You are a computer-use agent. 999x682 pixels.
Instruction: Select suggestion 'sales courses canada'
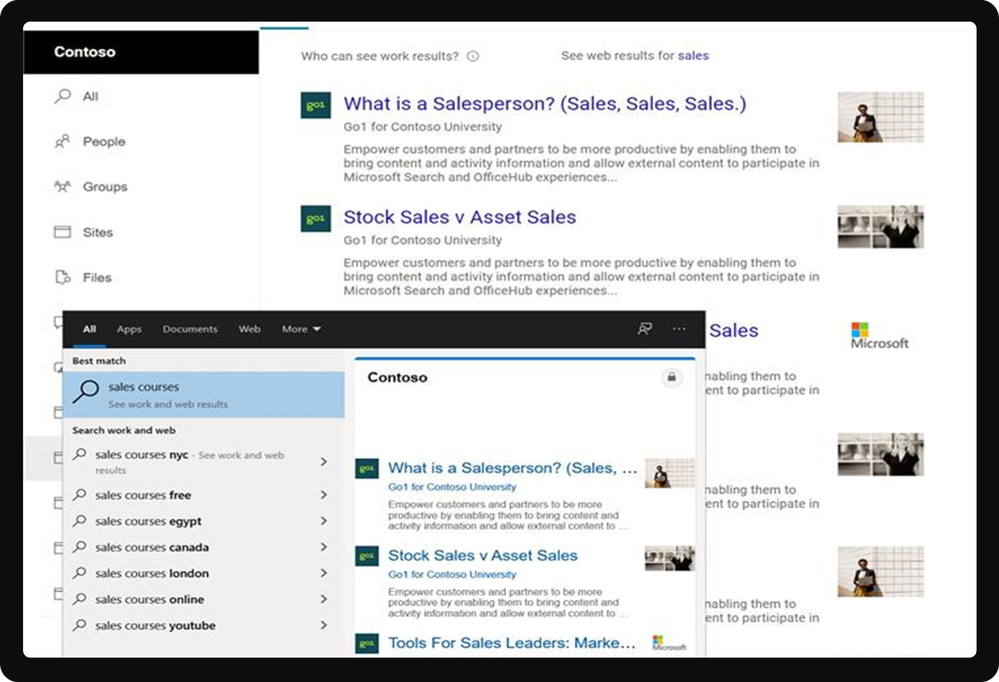152,547
